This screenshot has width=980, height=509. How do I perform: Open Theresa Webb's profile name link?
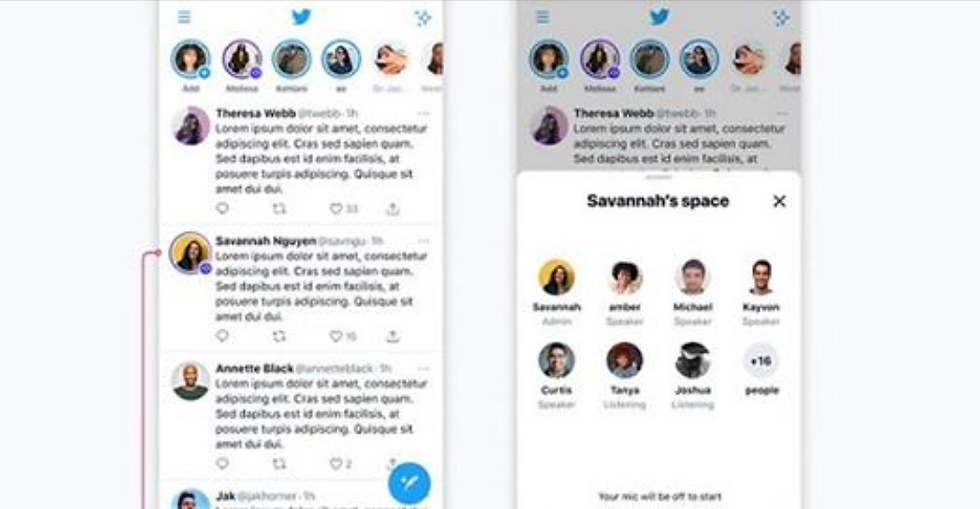pos(256,113)
